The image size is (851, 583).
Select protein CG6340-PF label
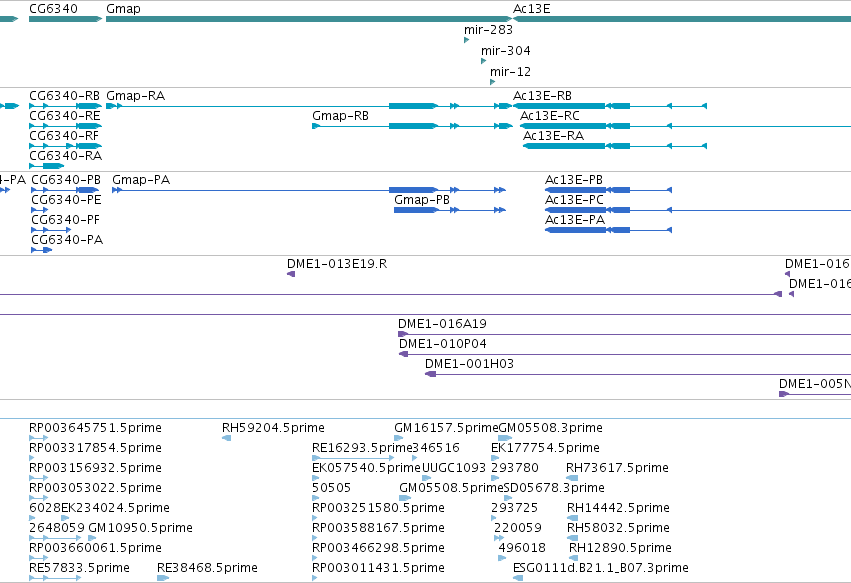click(65, 220)
